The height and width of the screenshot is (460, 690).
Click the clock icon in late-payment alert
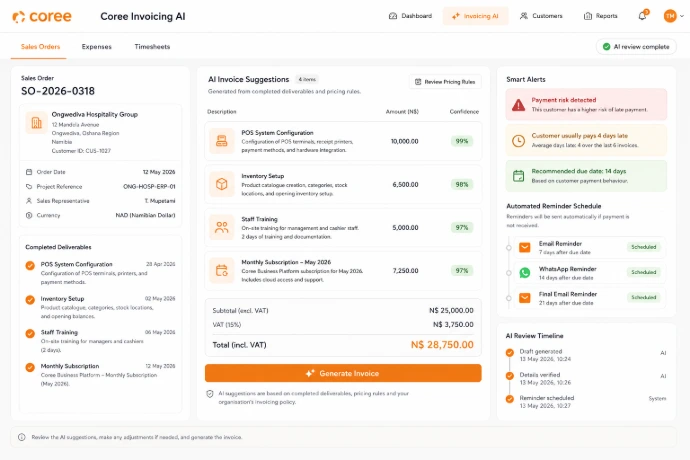pos(518,140)
